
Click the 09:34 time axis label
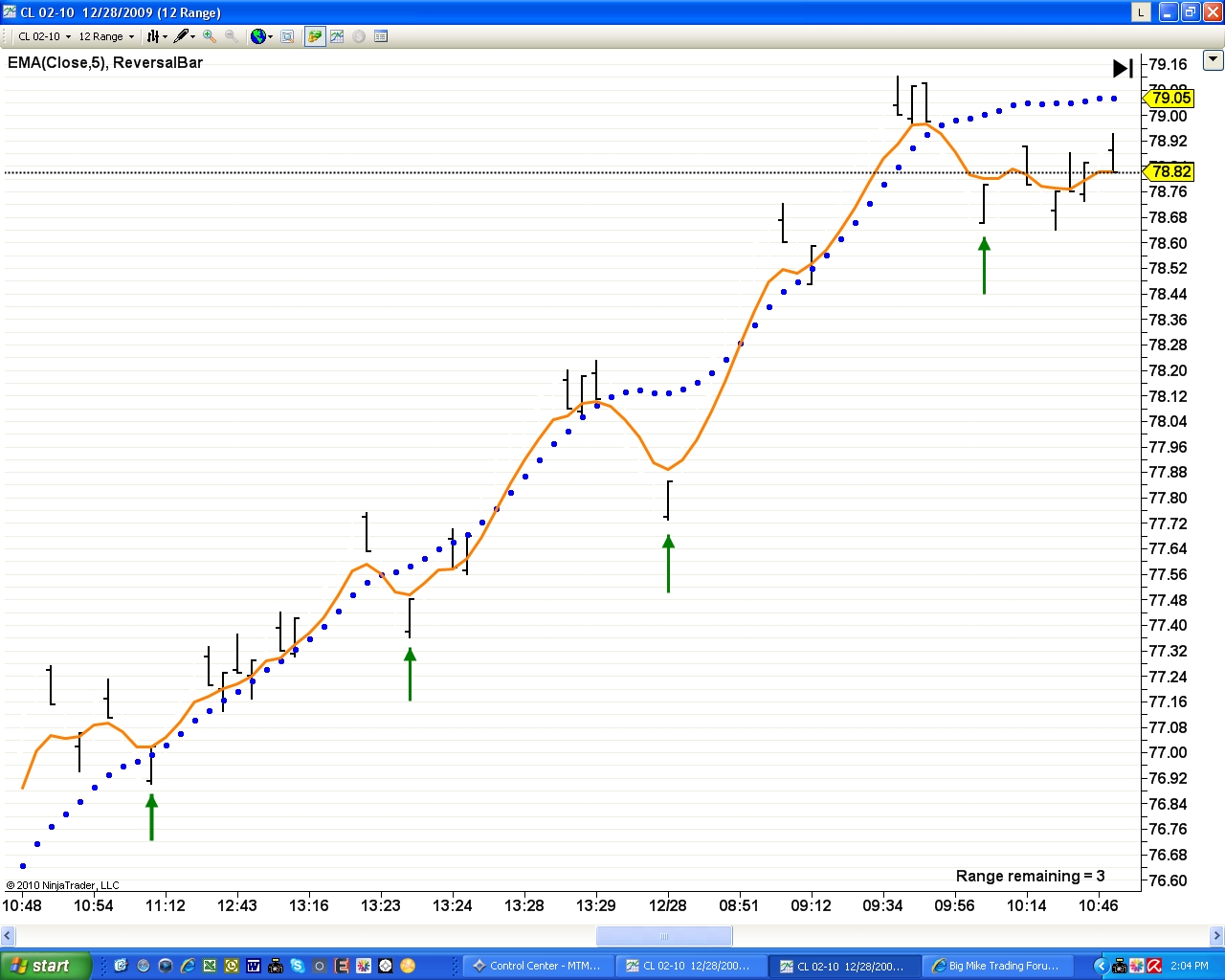(x=882, y=905)
